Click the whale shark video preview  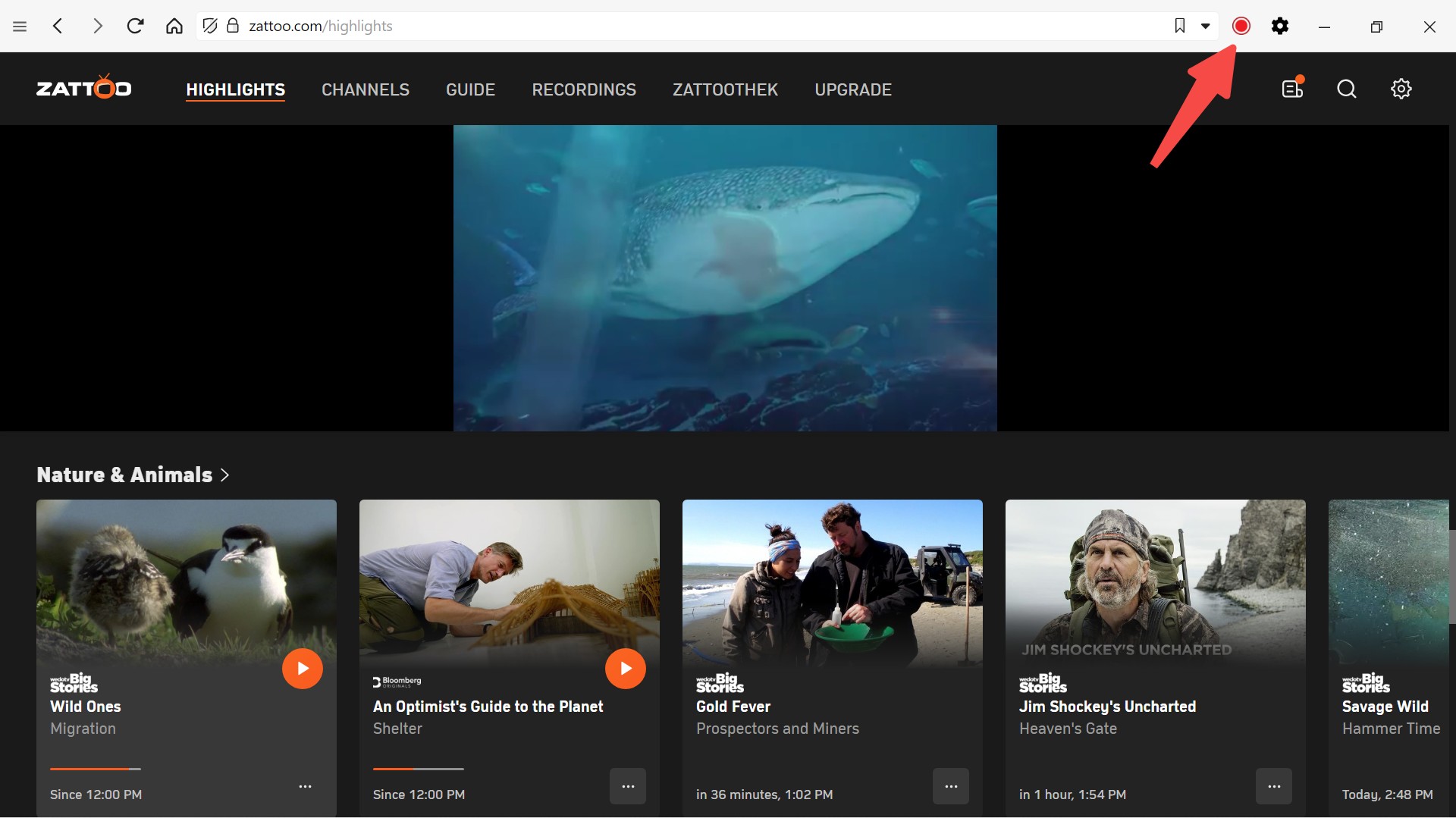[725, 278]
